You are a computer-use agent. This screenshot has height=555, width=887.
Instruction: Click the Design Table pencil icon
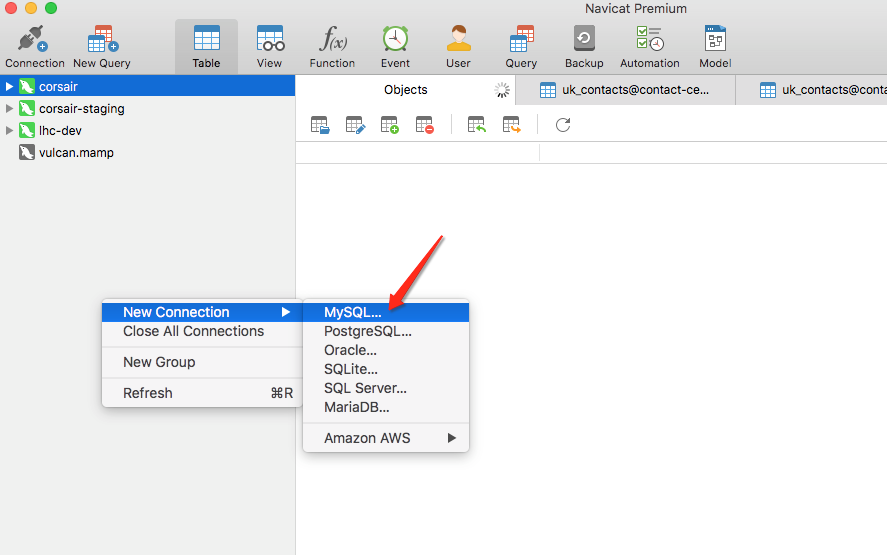coord(355,124)
